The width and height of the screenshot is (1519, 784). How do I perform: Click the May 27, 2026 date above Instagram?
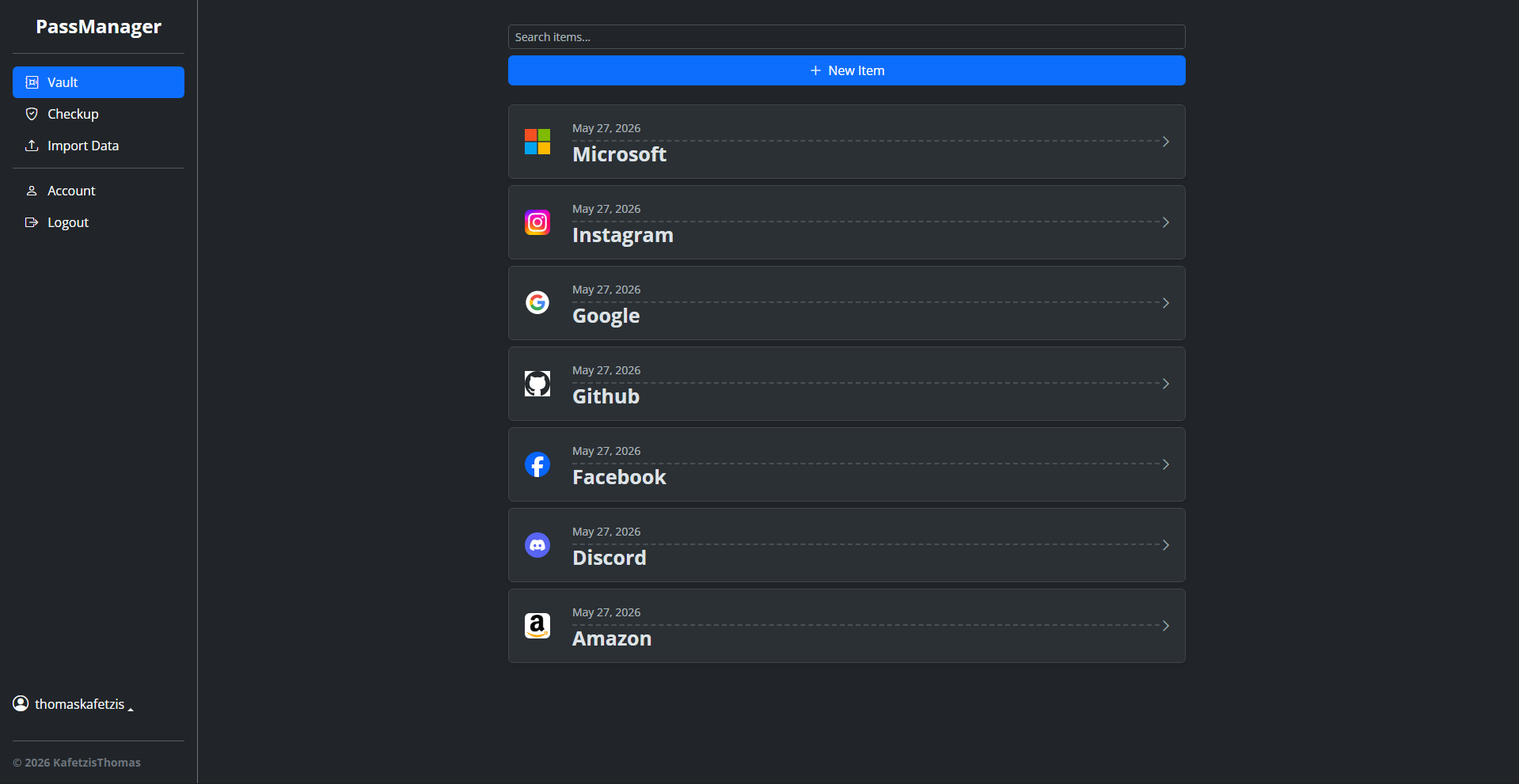(606, 209)
